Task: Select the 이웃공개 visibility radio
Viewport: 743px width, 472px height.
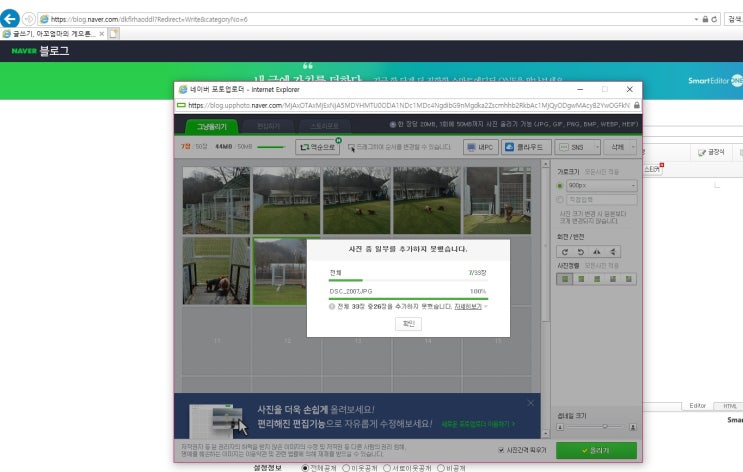Action: 346,468
